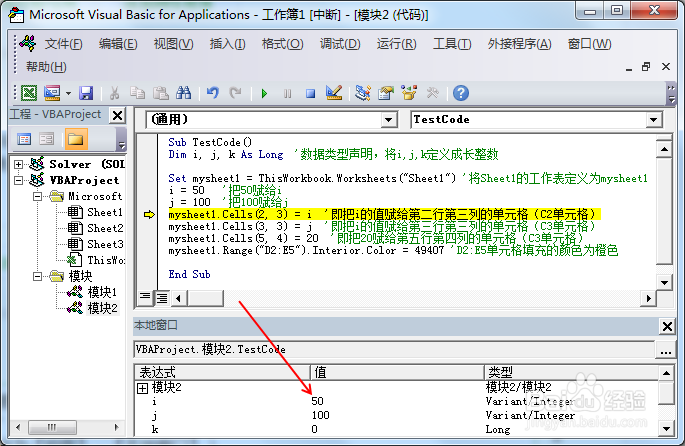This screenshot has width=685, height=446.
Task: Click the Break pause icon
Action: coord(287,93)
